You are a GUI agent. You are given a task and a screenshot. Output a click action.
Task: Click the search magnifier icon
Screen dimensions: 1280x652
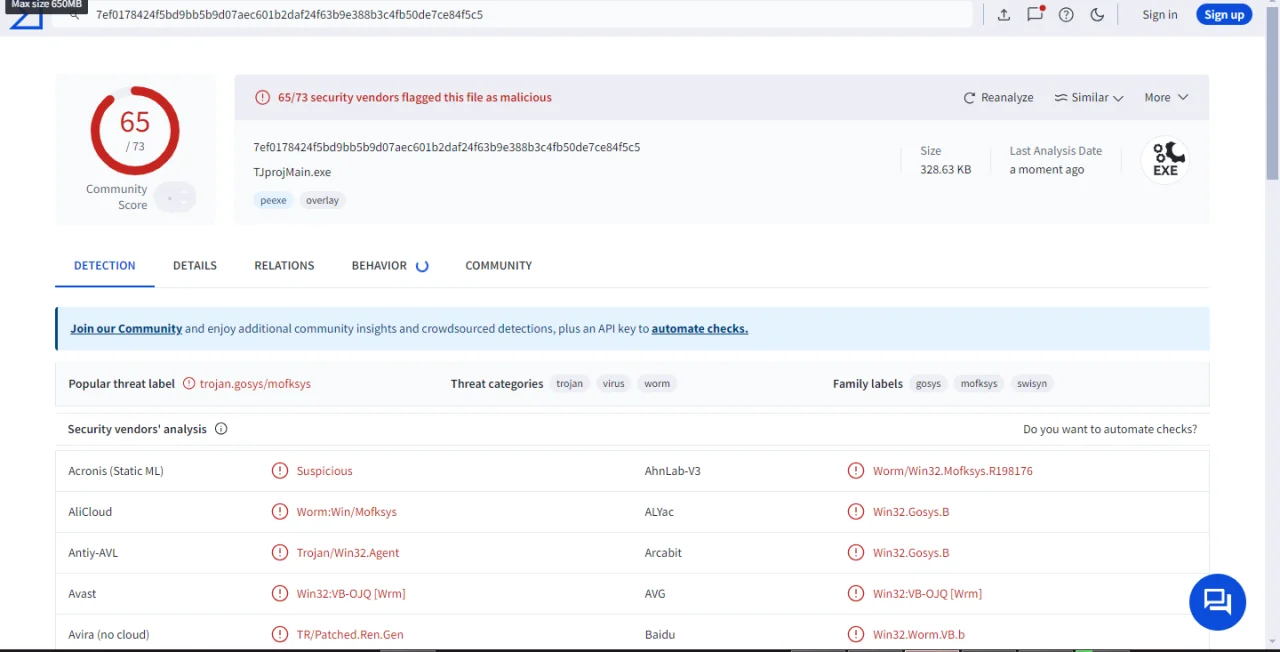[74, 15]
